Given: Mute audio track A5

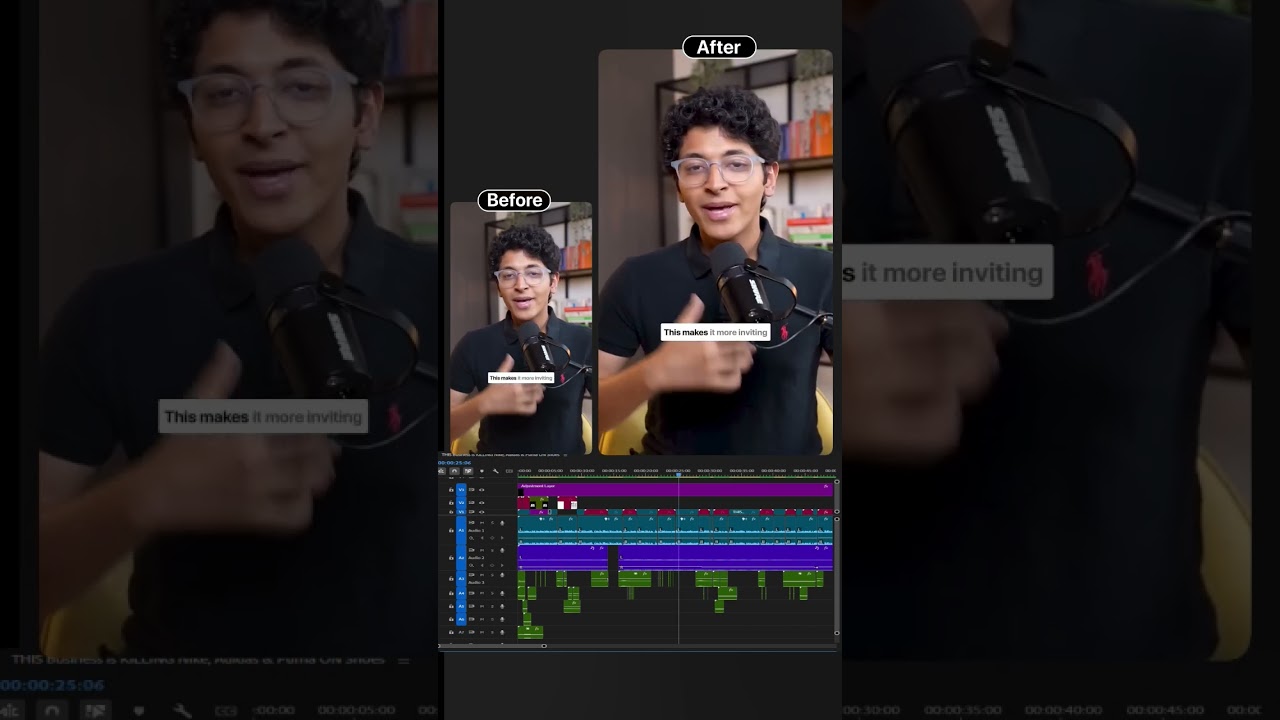Looking at the screenshot, I should coord(482,606).
